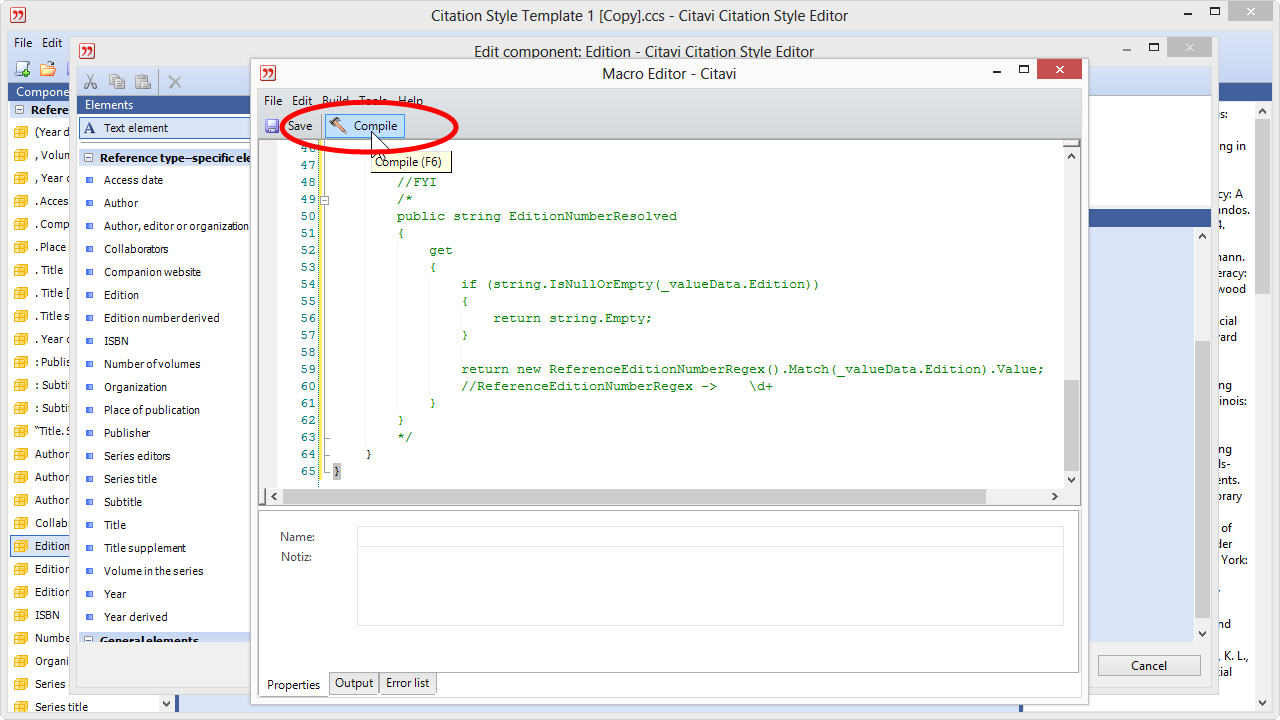
Task: Select the Properties tab
Action: coord(293,684)
